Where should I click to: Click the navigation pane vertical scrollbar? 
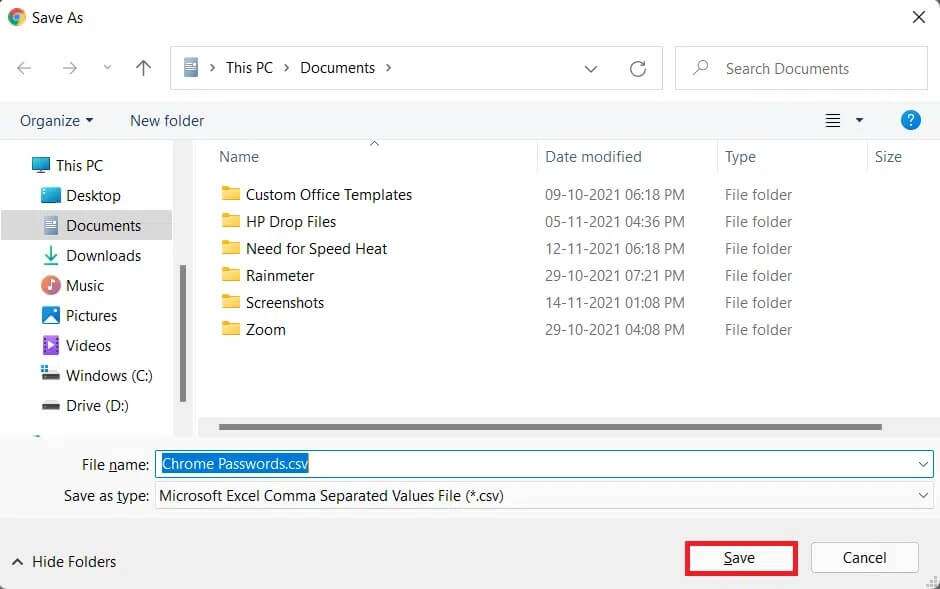point(183,333)
